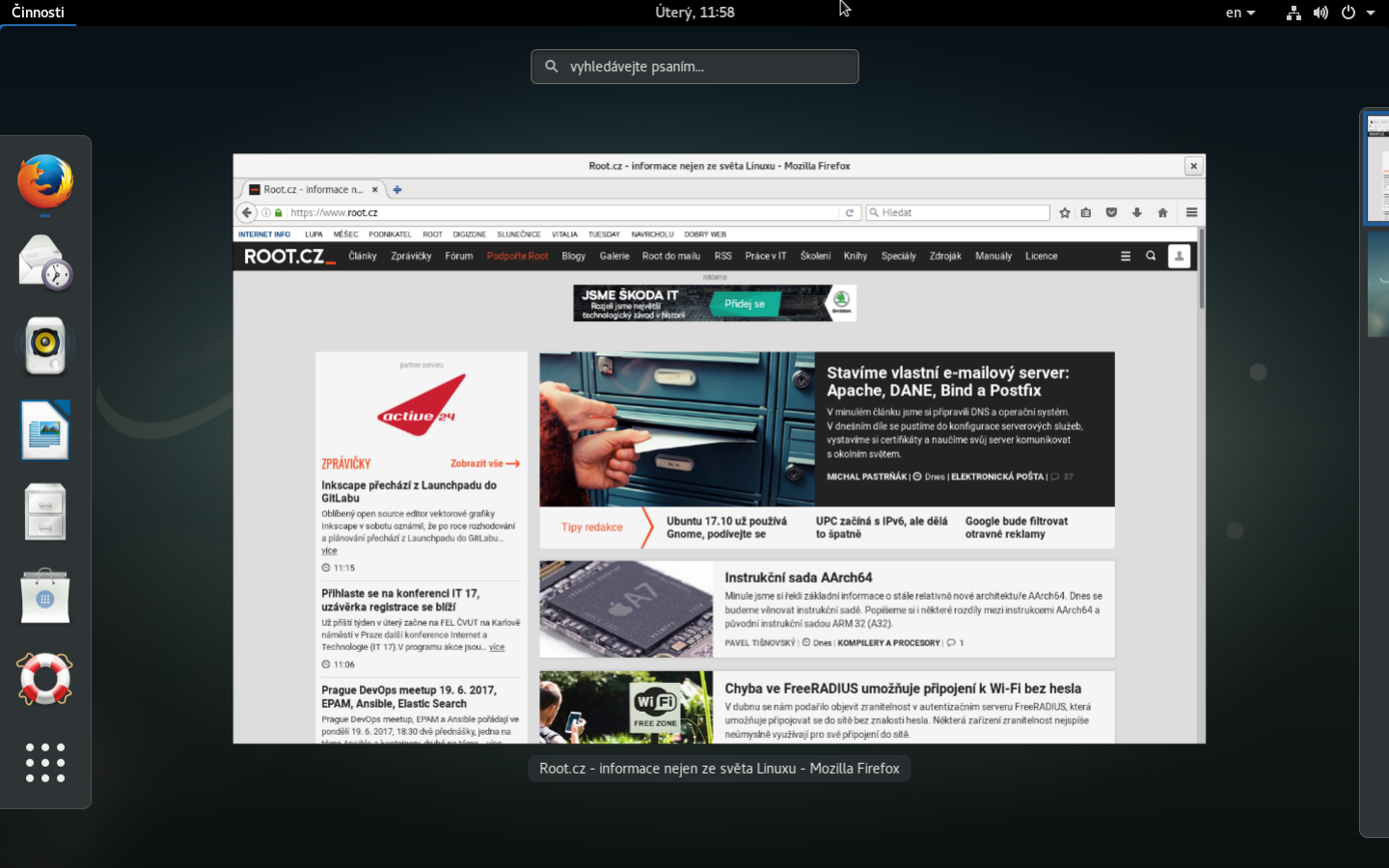
Task: Open the clock 'Úterý, 11:58' menu
Action: (x=694, y=13)
